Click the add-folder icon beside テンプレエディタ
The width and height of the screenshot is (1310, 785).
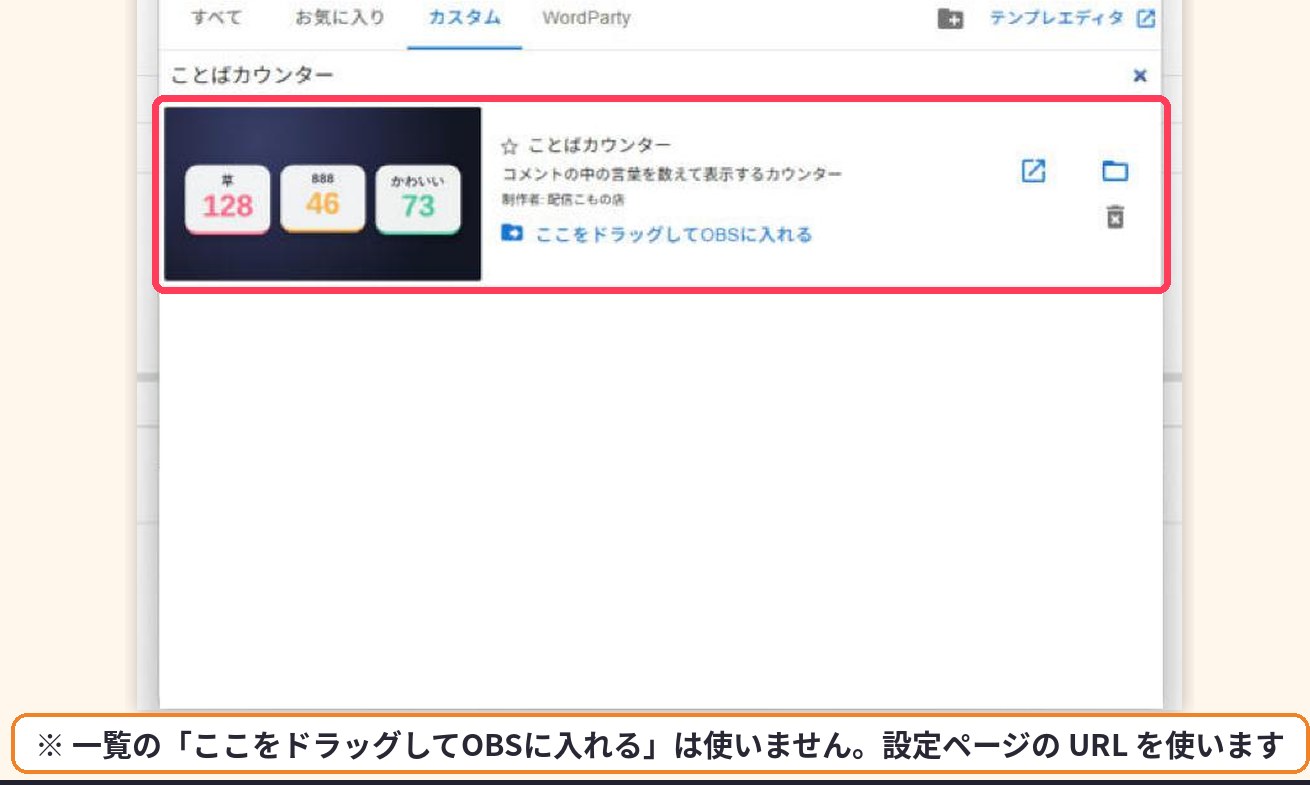pos(950,19)
